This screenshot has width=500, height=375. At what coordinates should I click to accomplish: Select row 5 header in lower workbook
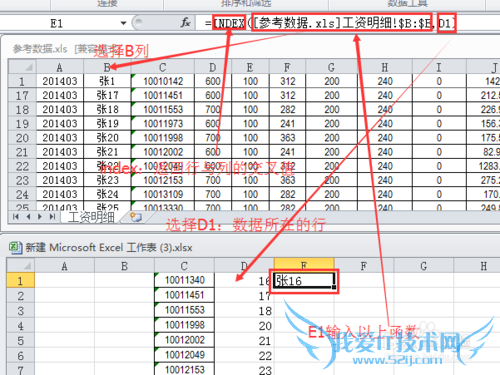pos(20,341)
